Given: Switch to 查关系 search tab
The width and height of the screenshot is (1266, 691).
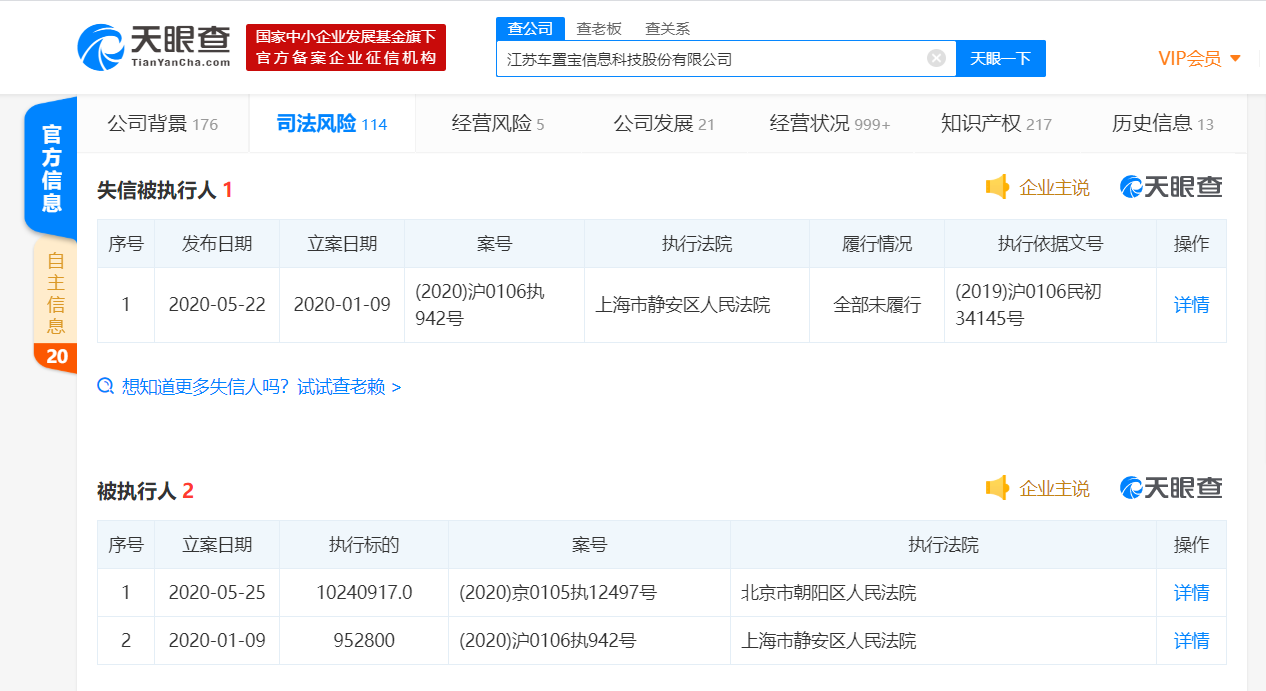Looking at the screenshot, I should point(667,29).
